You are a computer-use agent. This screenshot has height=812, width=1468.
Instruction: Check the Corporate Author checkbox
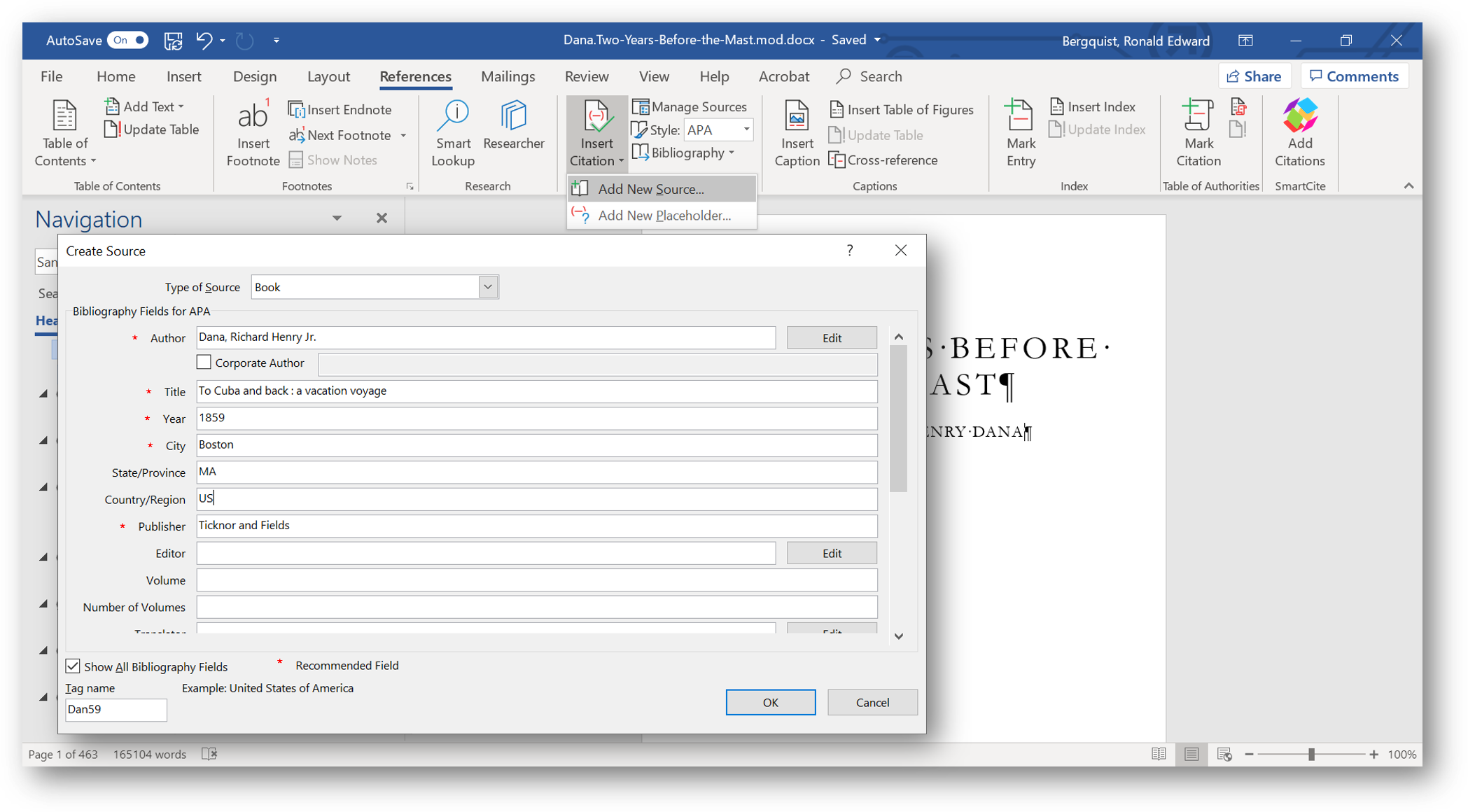(204, 363)
